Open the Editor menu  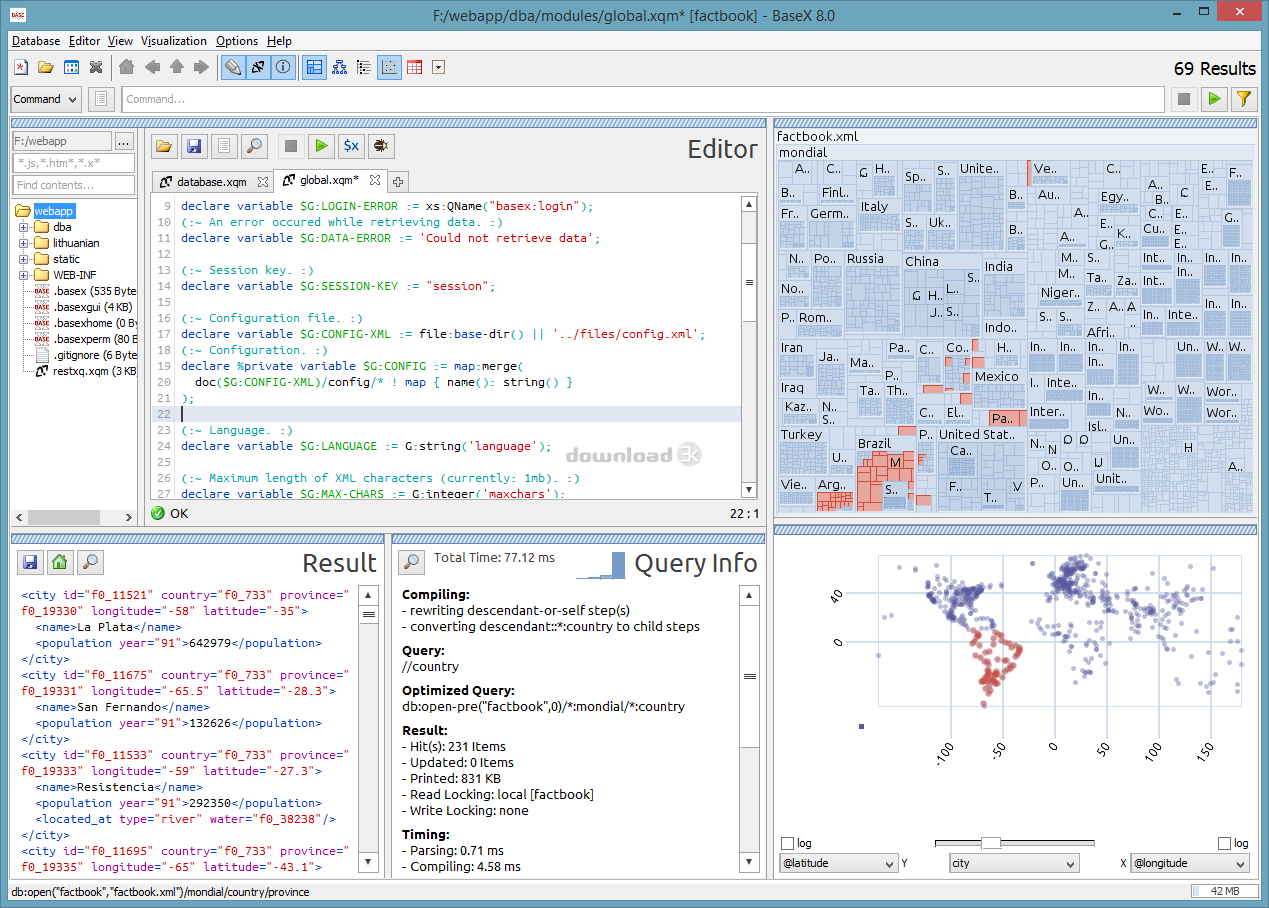coord(85,41)
